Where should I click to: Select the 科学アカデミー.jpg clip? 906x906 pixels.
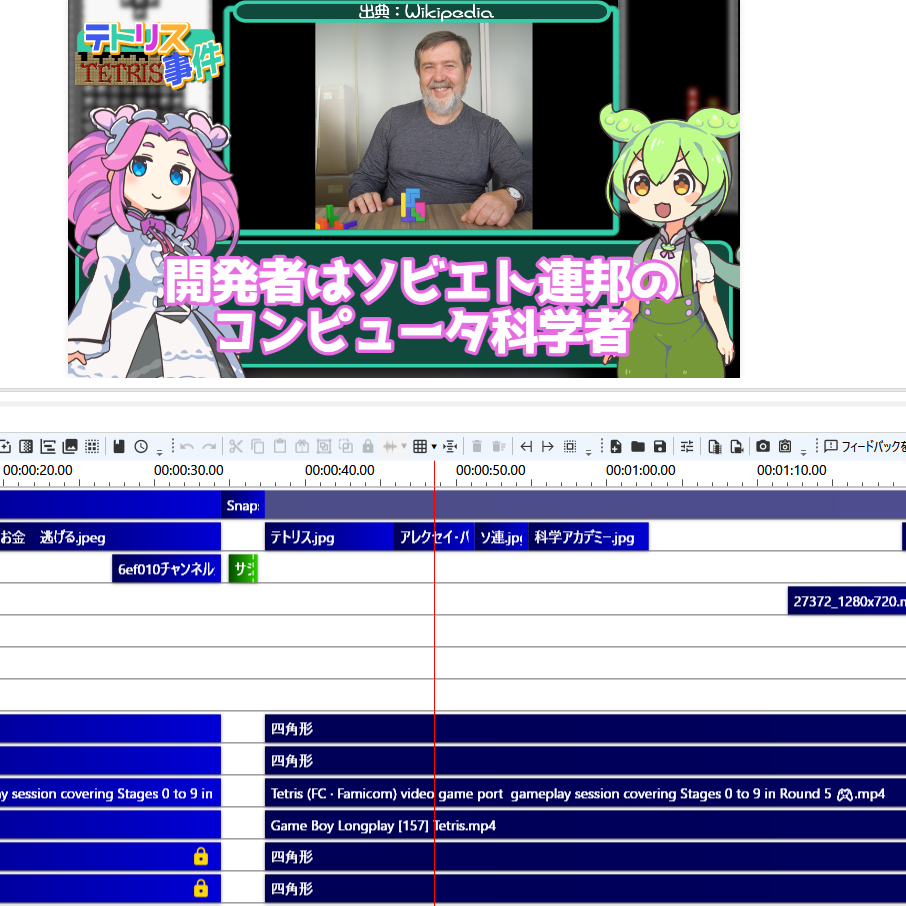pos(588,537)
